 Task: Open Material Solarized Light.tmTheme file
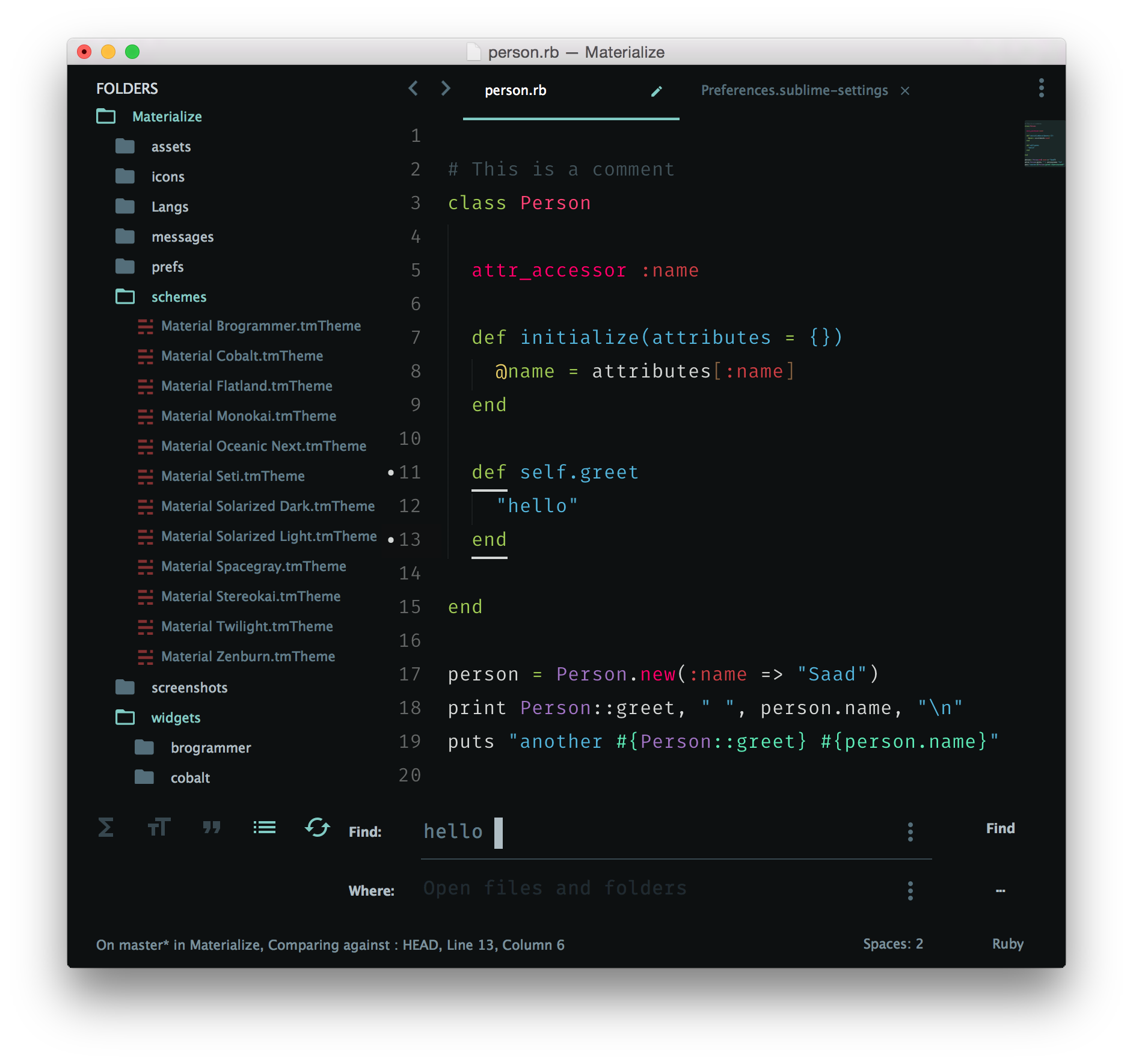coord(257,536)
